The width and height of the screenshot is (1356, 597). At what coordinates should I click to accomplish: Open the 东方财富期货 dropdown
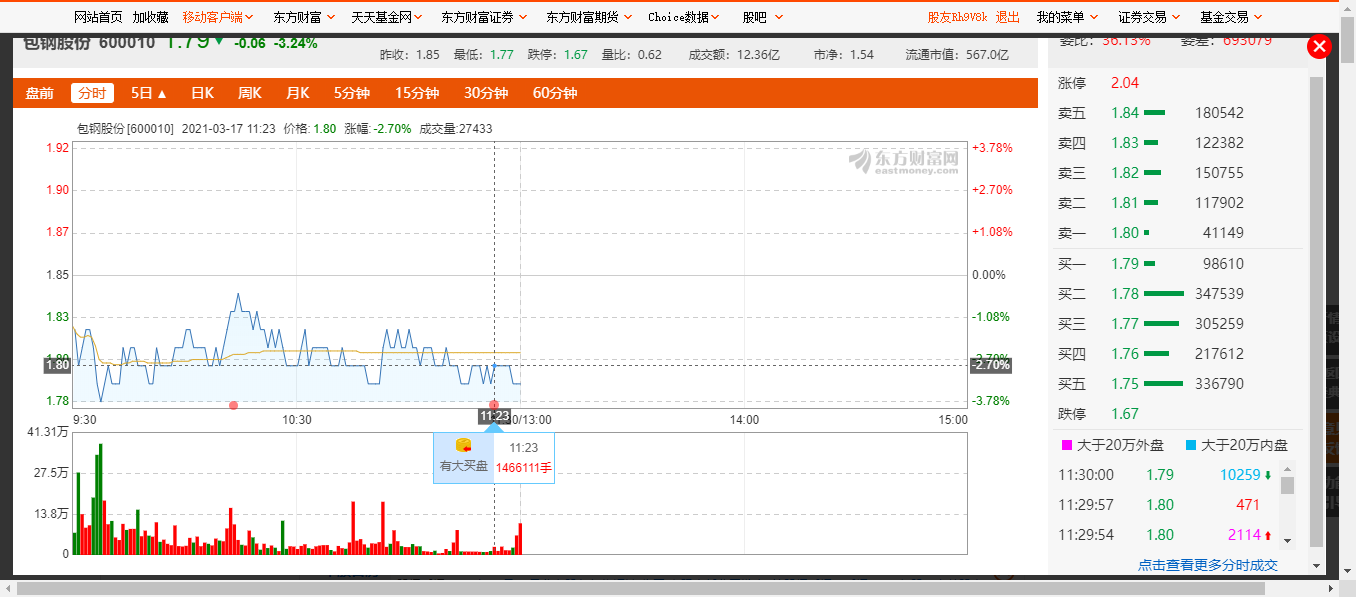(x=589, y=17)
